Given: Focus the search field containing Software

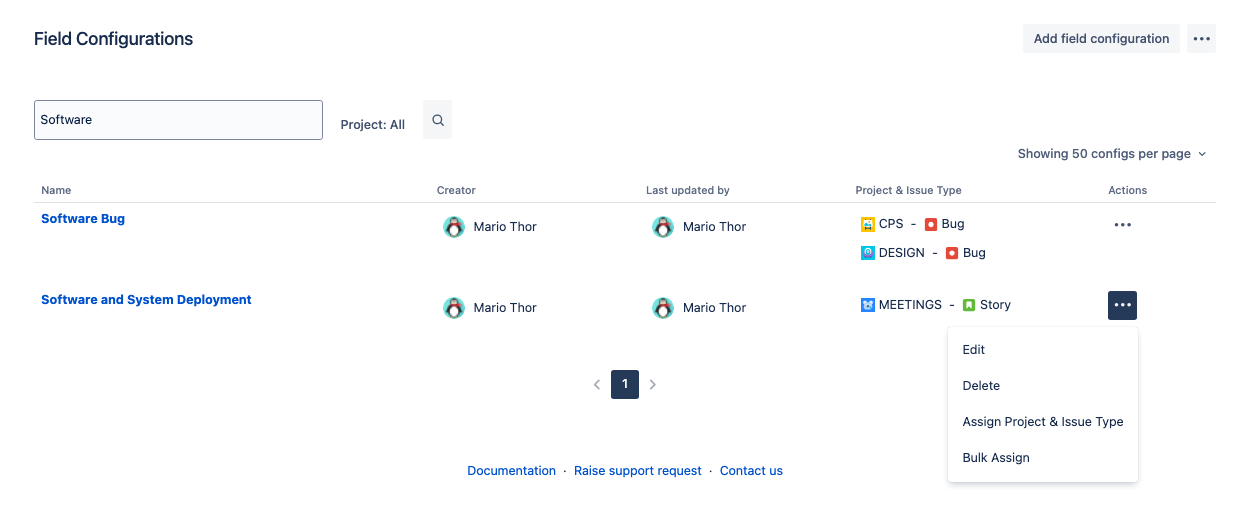Looking at the screenshot, I should [178, 120].
